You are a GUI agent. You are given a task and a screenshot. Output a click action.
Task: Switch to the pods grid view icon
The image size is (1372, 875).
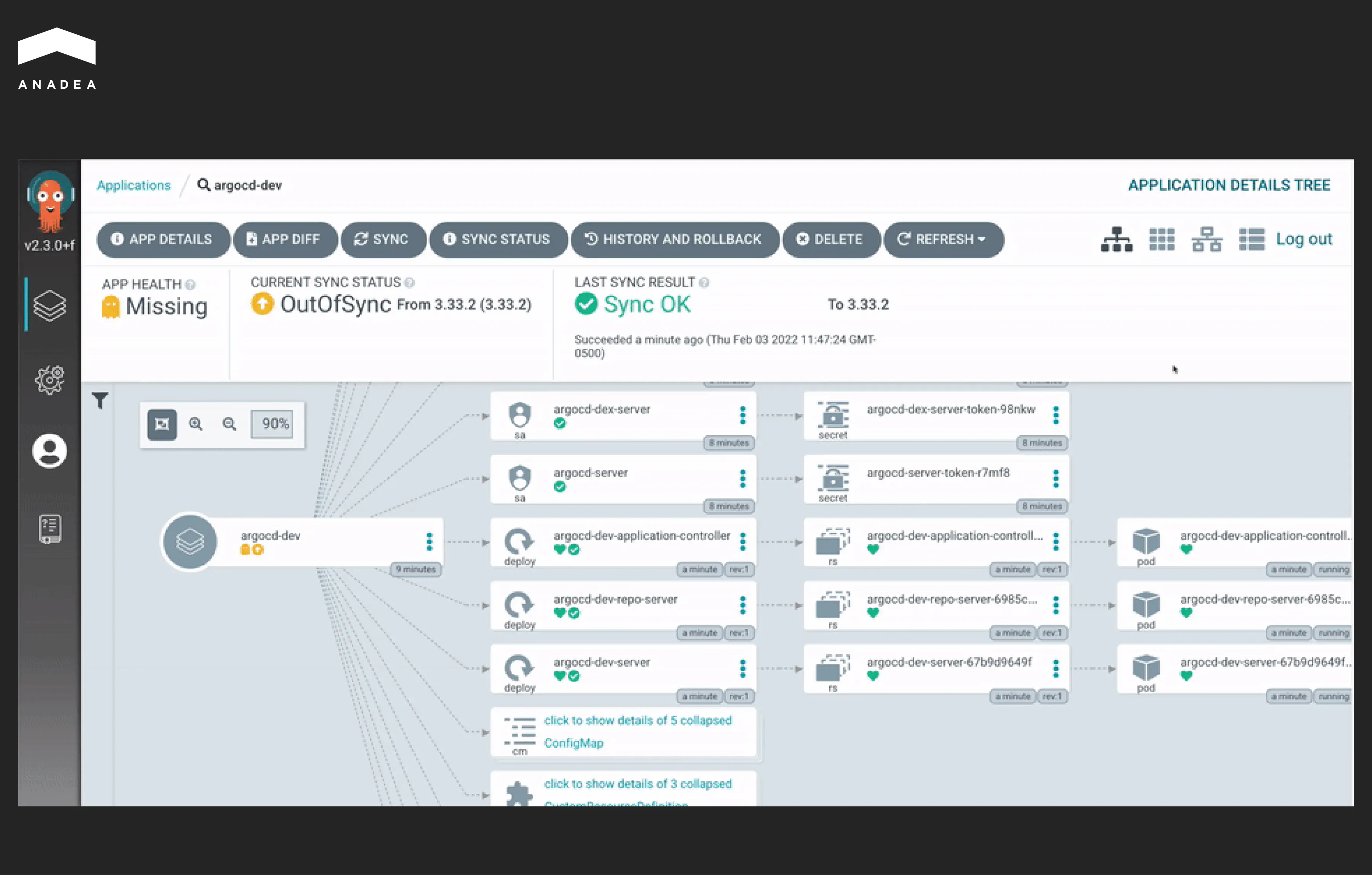tap(1162, 239)
